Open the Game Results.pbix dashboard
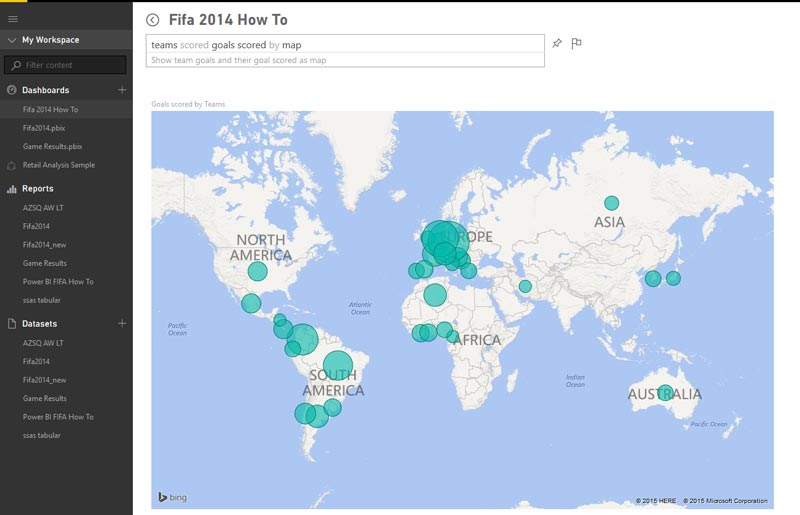 [x=53, y=146]
